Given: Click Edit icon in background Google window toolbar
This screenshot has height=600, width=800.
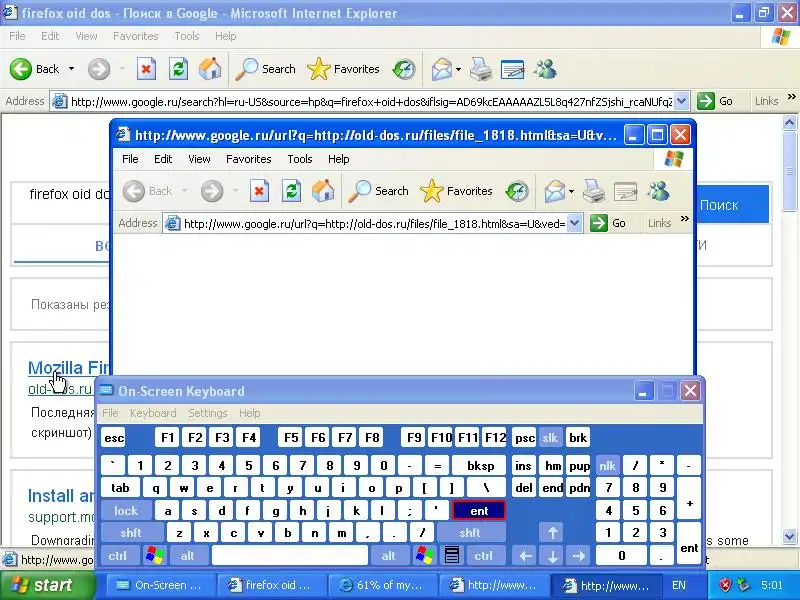Looking at the screenshot, I should tap(512, 70).
